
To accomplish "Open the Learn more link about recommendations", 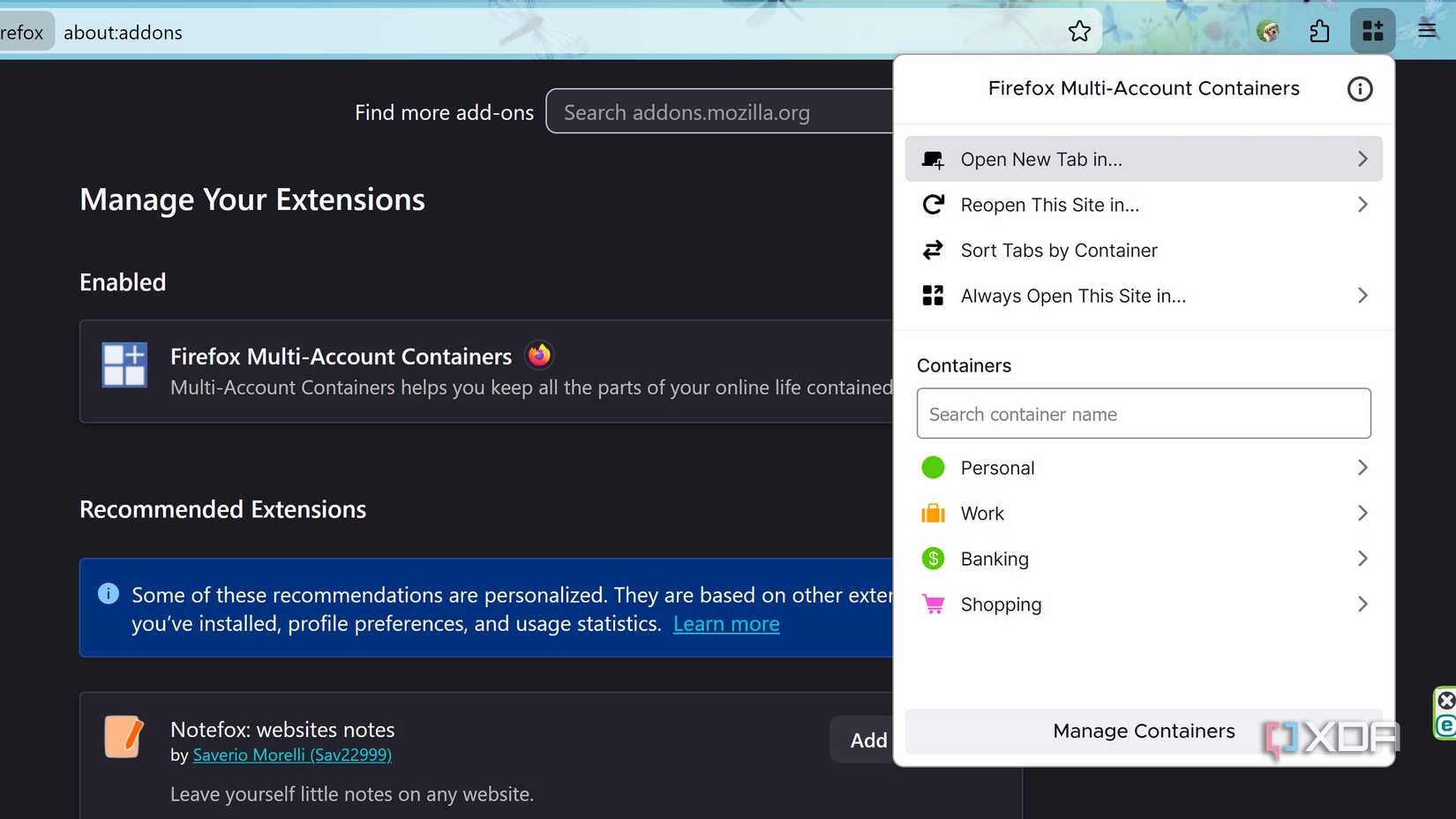I will click(725, 623).
